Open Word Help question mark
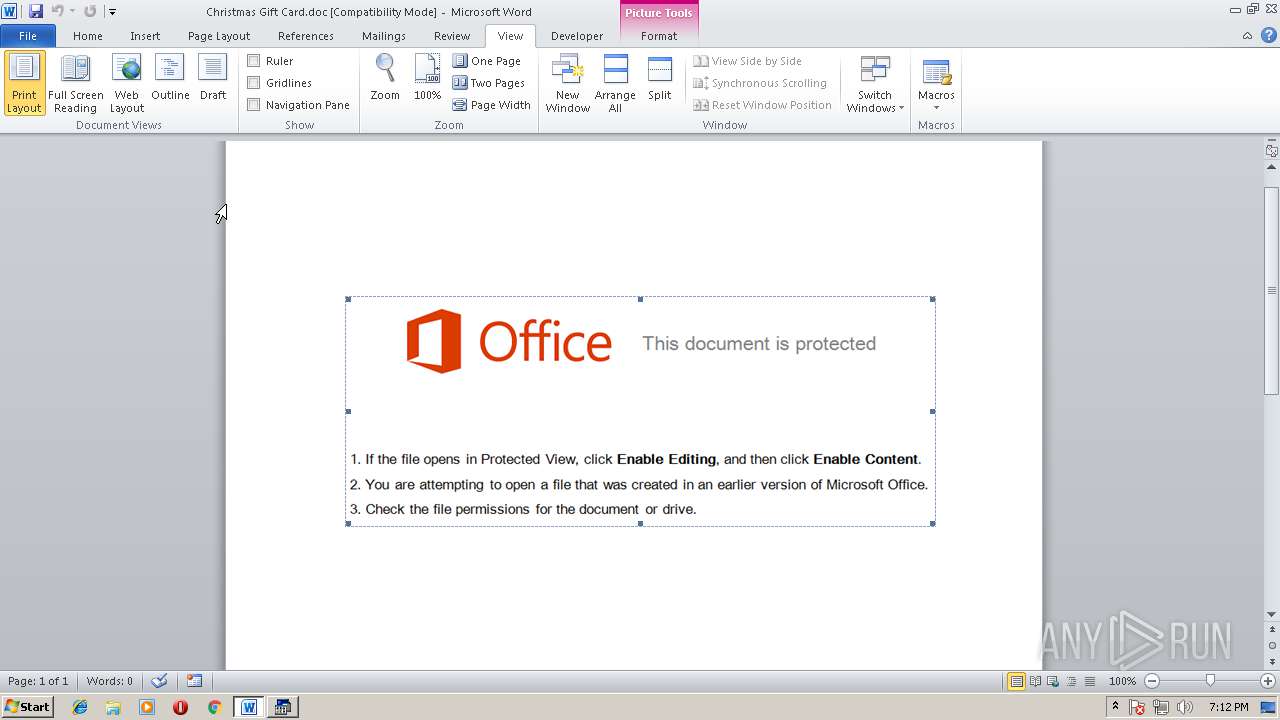The image size is (1280, 720). [1269, 36]
